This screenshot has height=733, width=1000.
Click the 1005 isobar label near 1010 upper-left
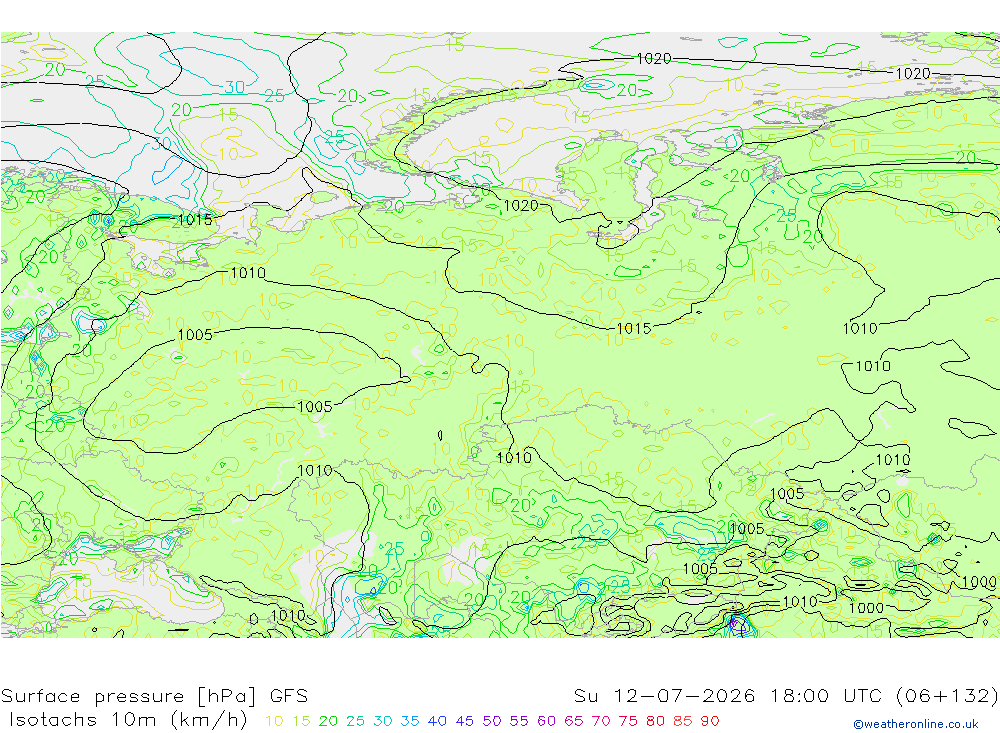(x=195, y=335)
